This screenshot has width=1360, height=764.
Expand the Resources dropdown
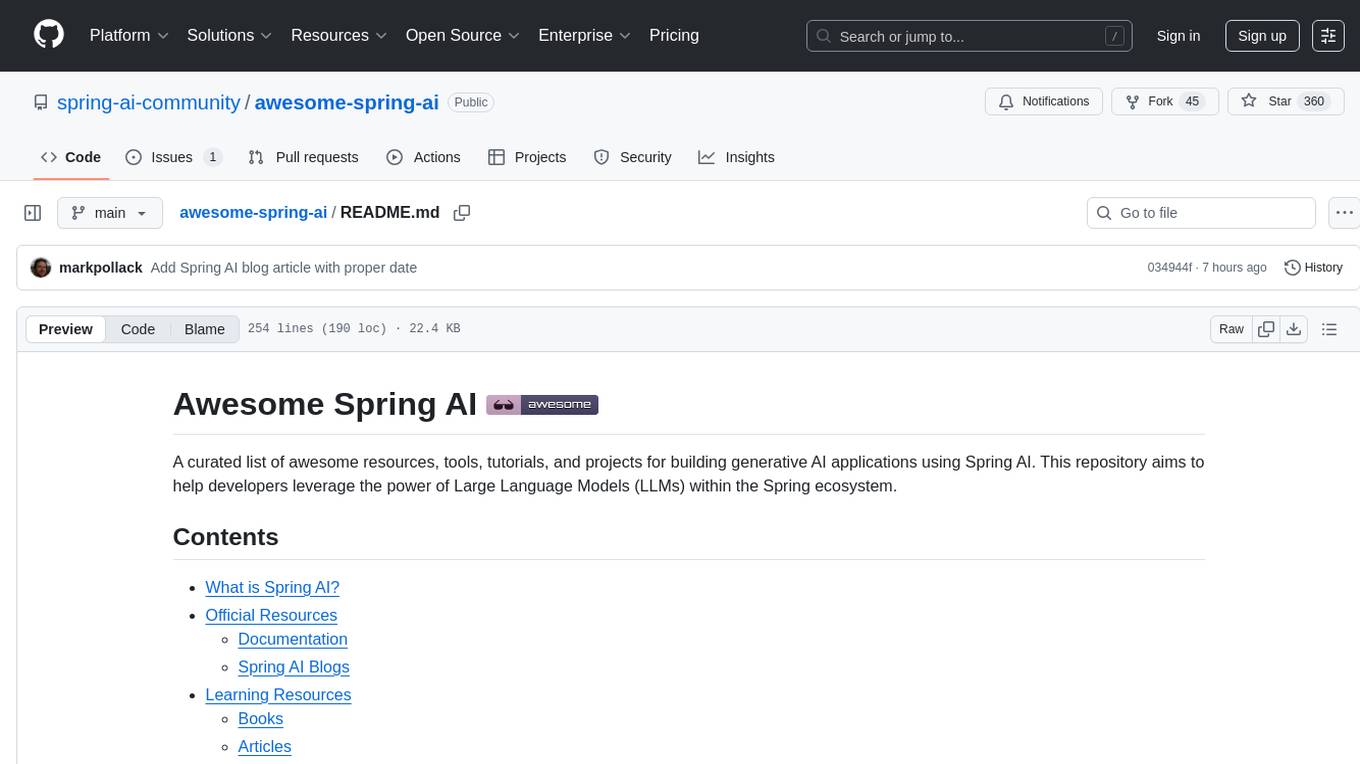click(x=339, y=35)
